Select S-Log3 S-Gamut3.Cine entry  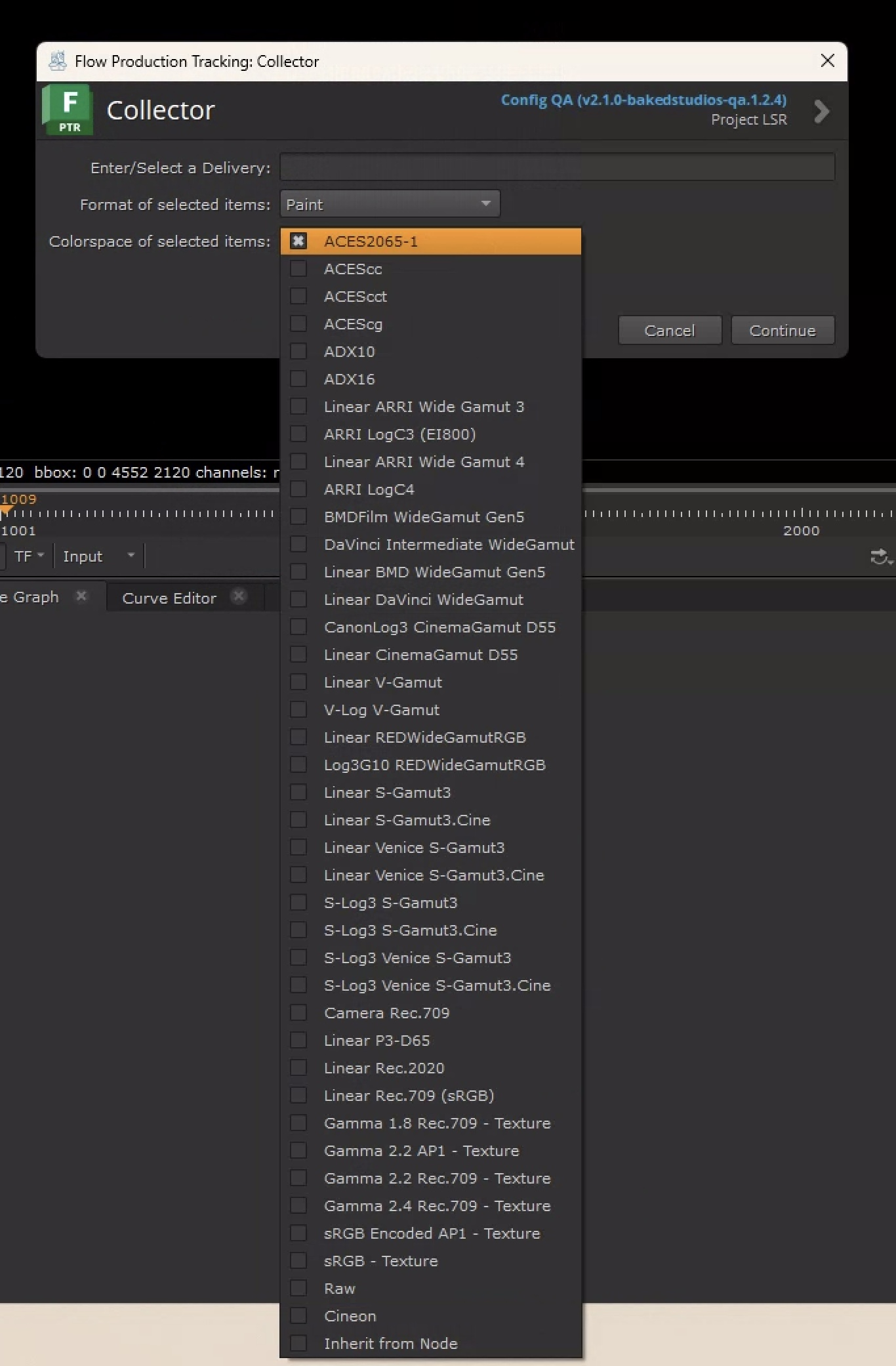coord(431,930)
